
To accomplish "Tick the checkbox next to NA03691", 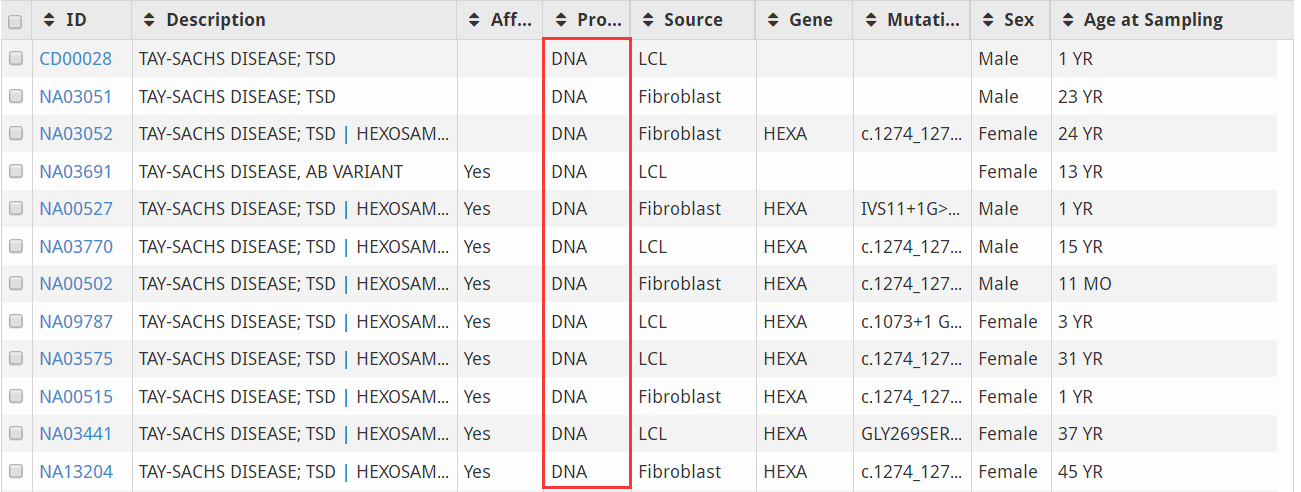I will click(15, 172).
